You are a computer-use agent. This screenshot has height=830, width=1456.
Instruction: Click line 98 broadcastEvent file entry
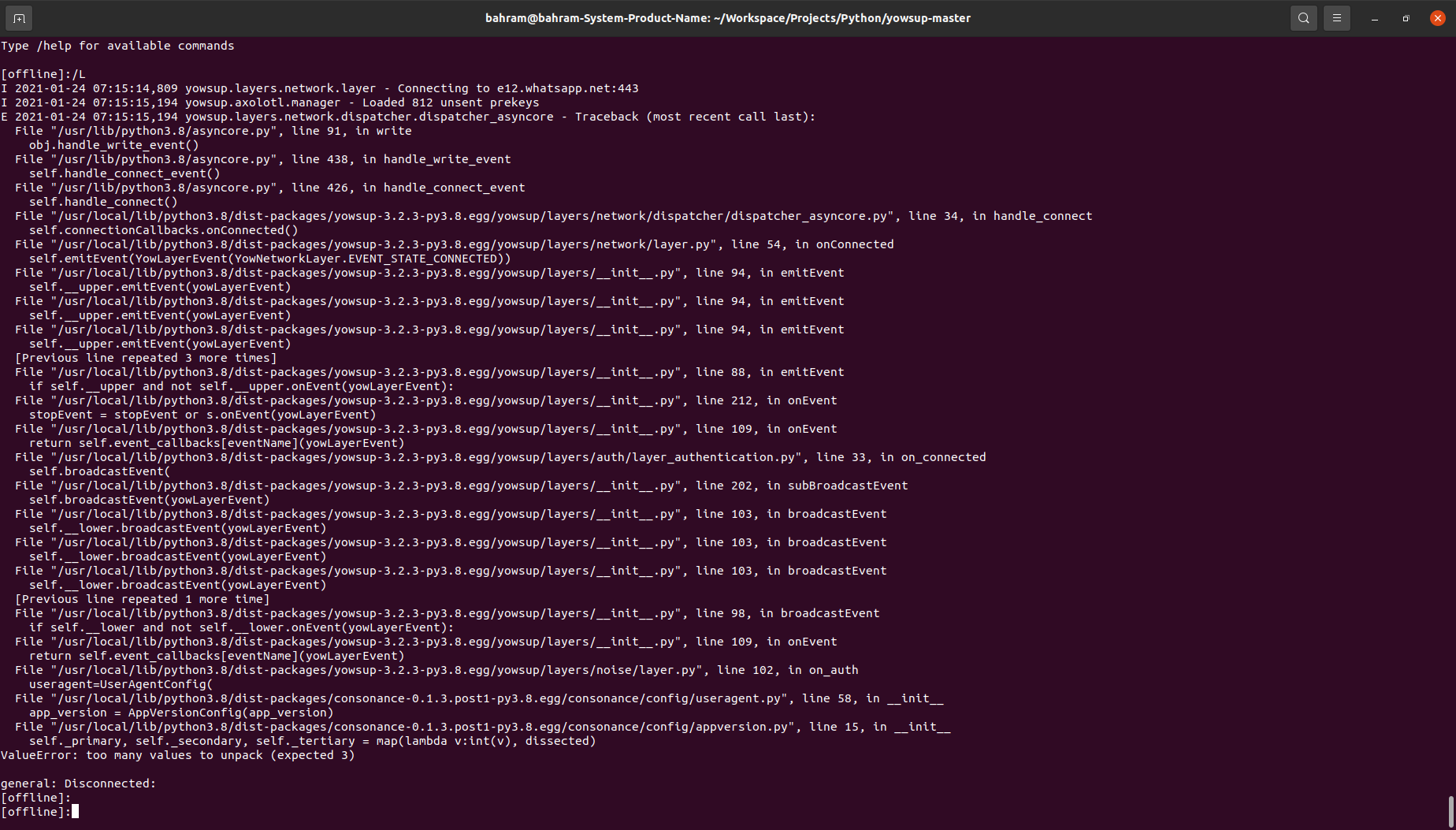click(447, 613)
